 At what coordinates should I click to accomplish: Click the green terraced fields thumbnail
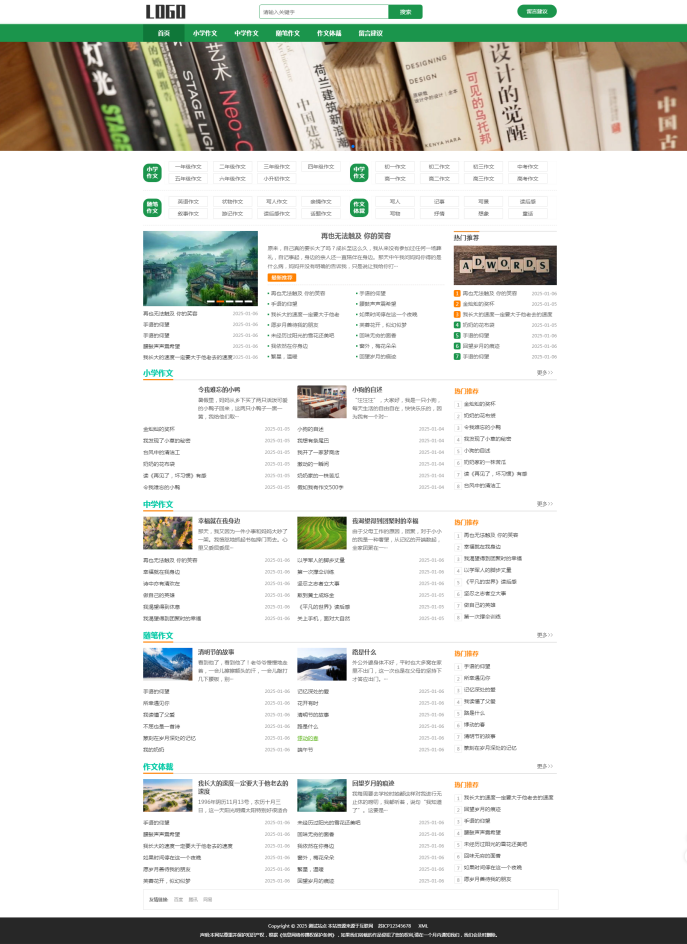(322, 533)
